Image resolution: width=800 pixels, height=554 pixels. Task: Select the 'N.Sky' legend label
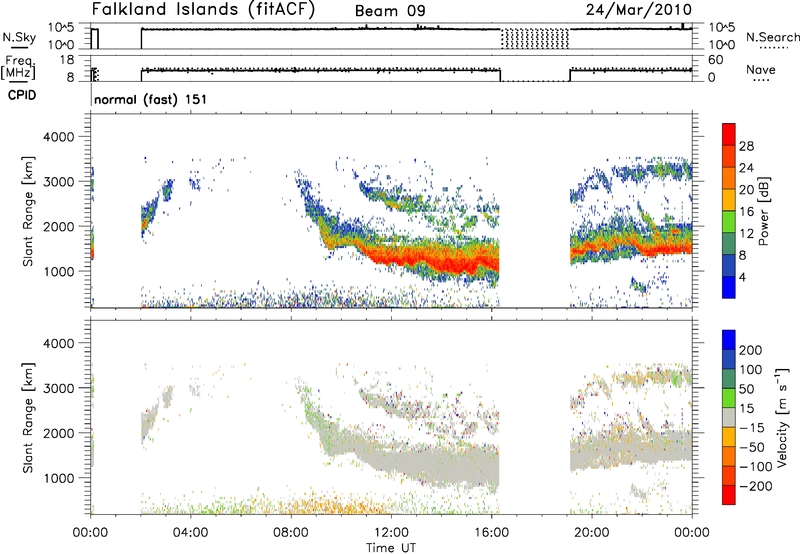19,37
